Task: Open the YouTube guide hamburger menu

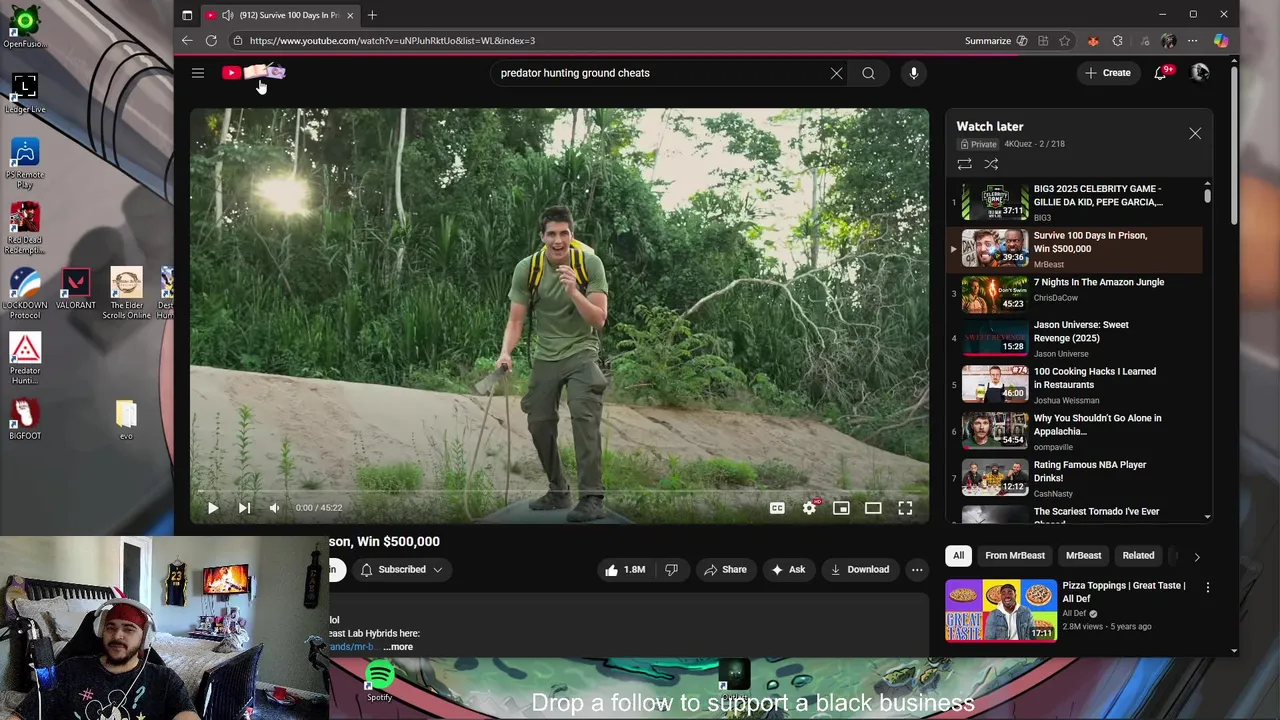Action: (198, 73)
